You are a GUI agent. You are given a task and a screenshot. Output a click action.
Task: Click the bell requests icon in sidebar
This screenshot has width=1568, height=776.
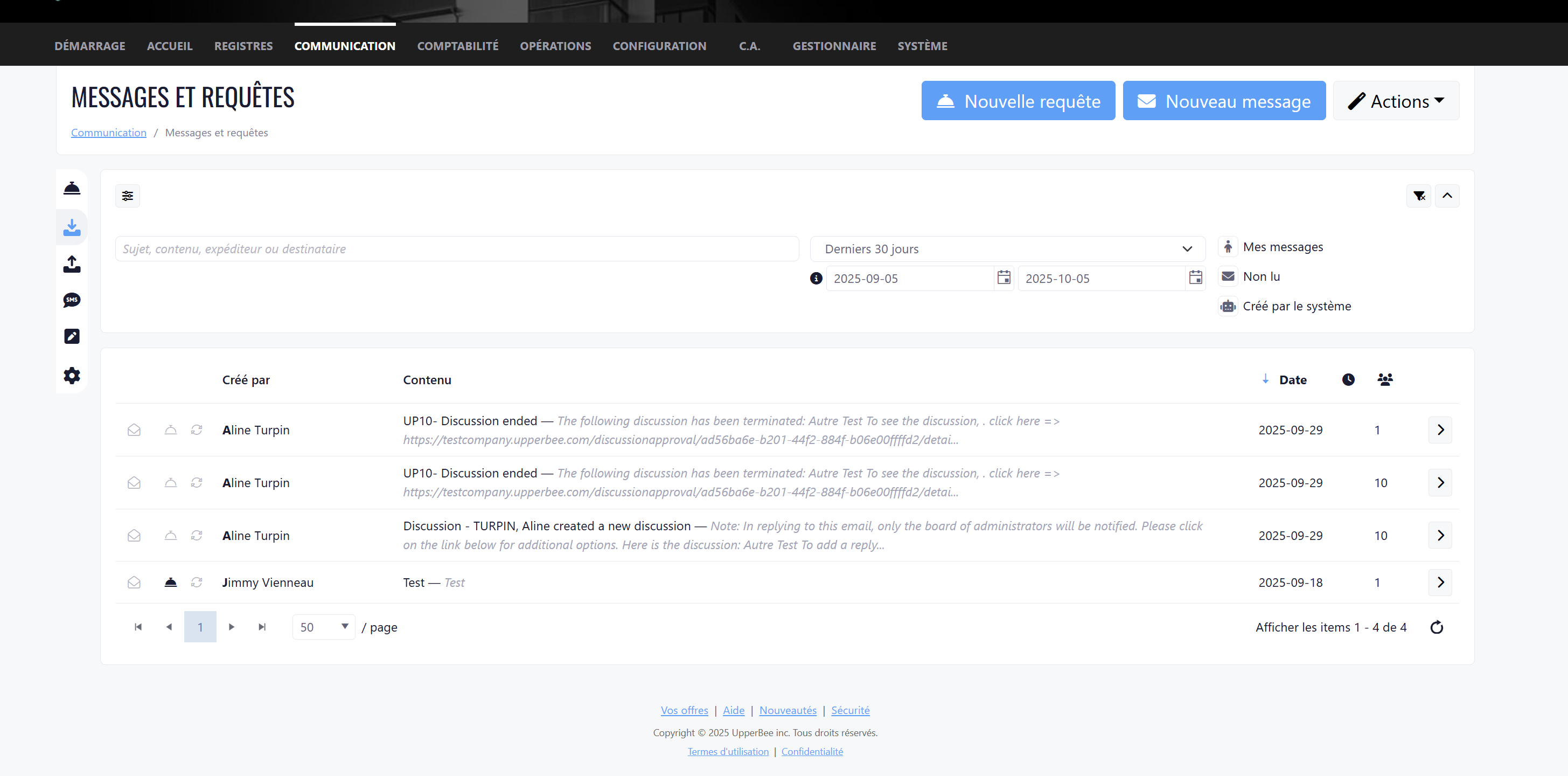tap(72, 188)
